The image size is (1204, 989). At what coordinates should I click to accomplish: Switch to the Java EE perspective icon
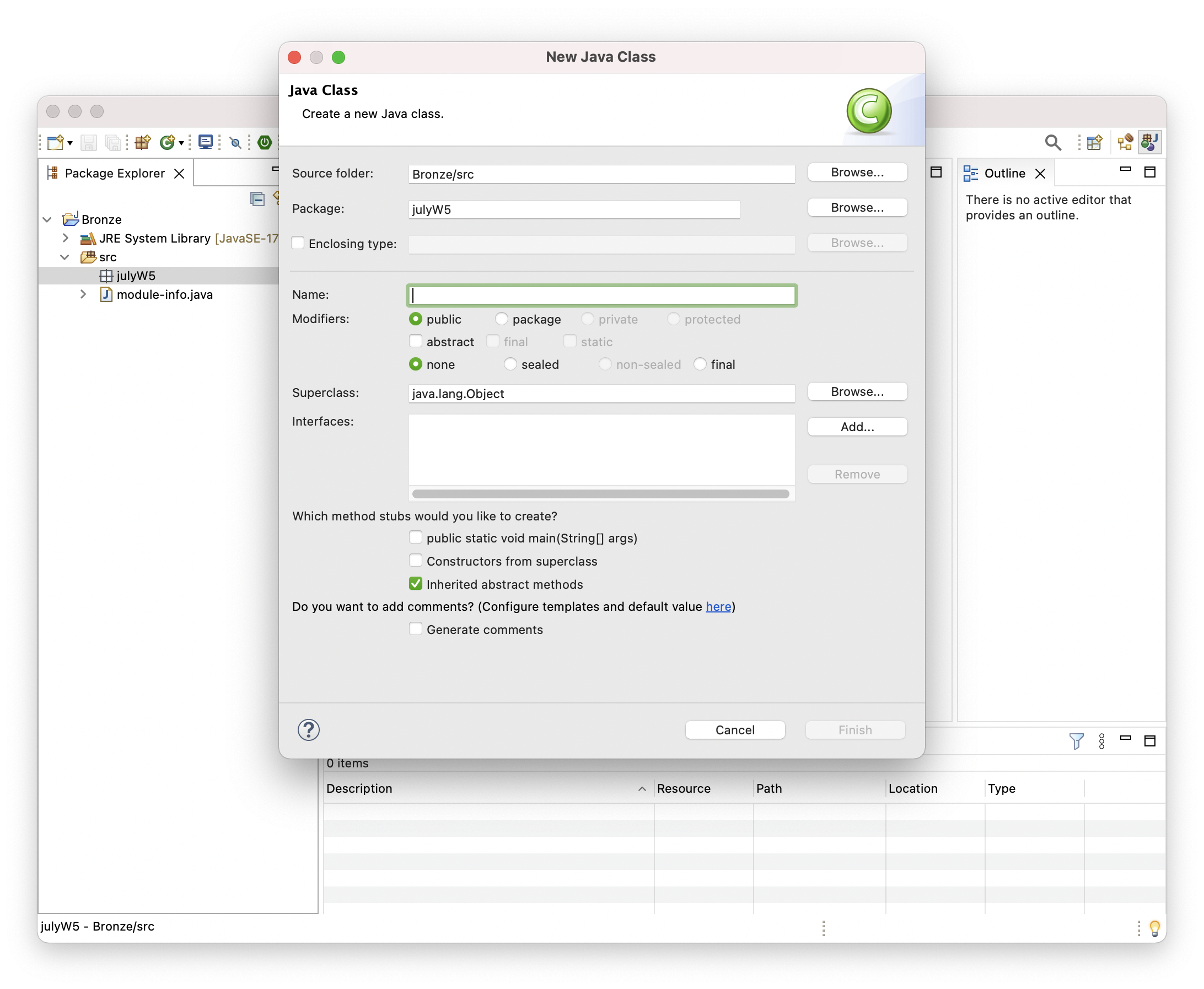coord(1125,142)
